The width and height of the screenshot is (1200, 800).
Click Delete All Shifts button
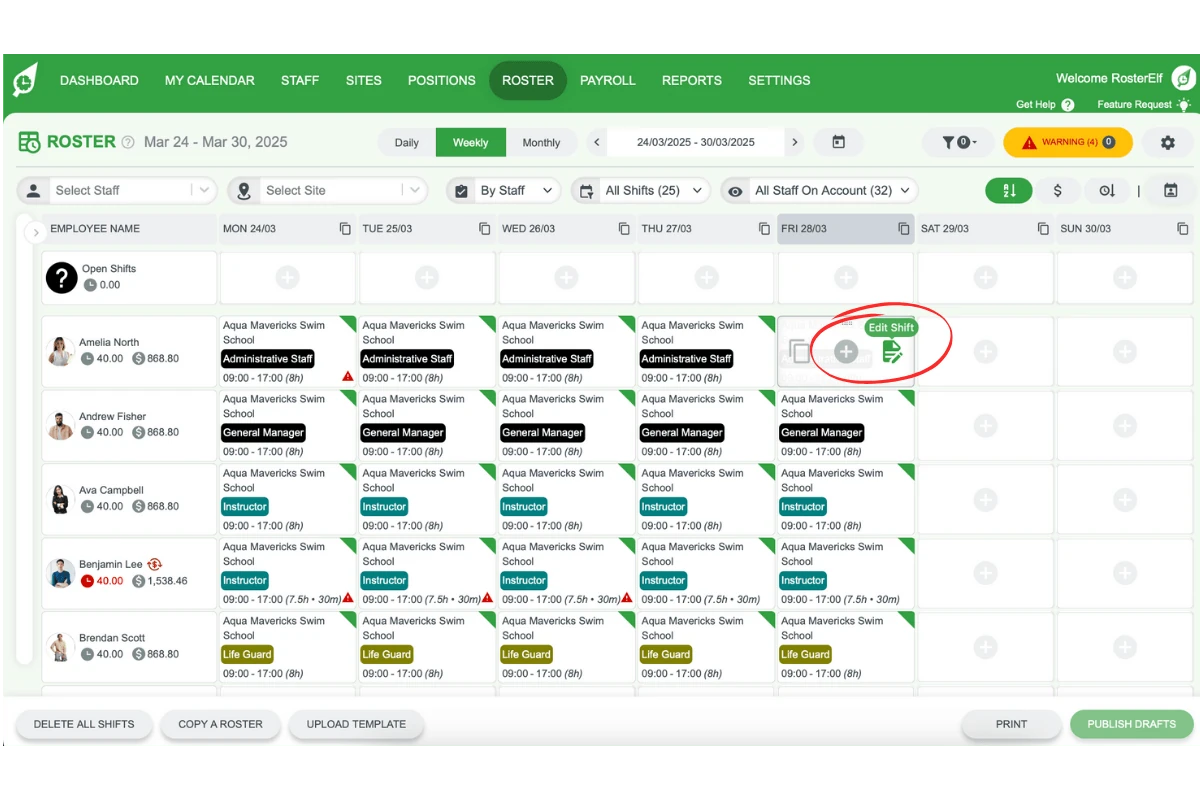click(84, 724)
